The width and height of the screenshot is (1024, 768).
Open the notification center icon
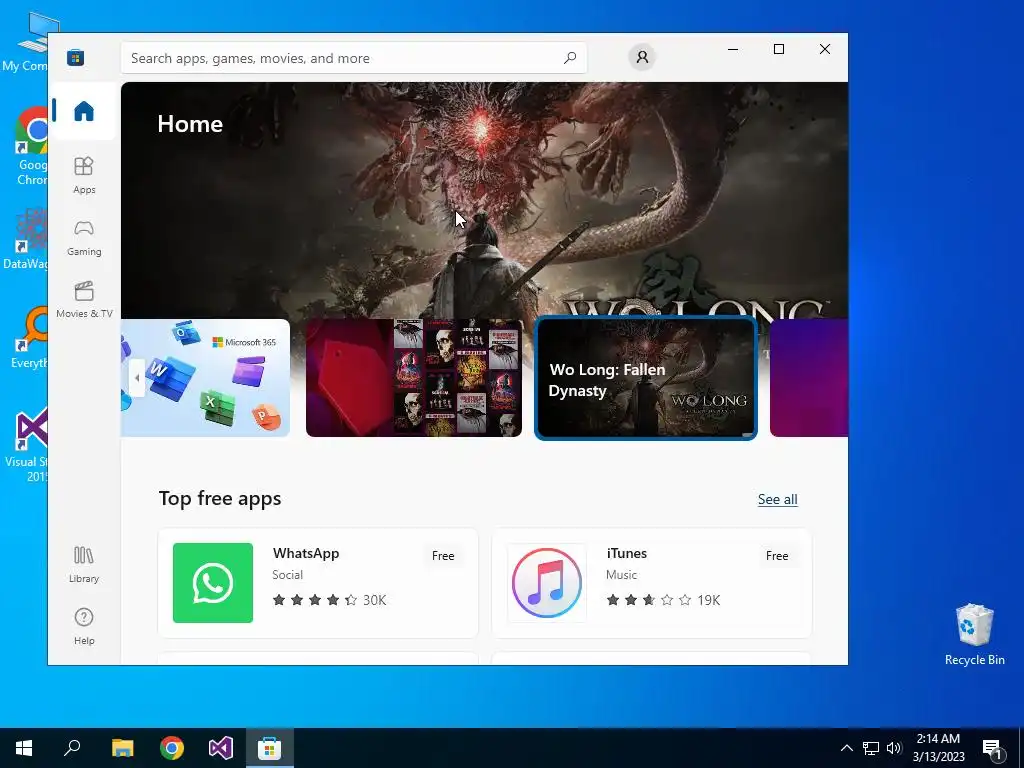tap(992, 748)
